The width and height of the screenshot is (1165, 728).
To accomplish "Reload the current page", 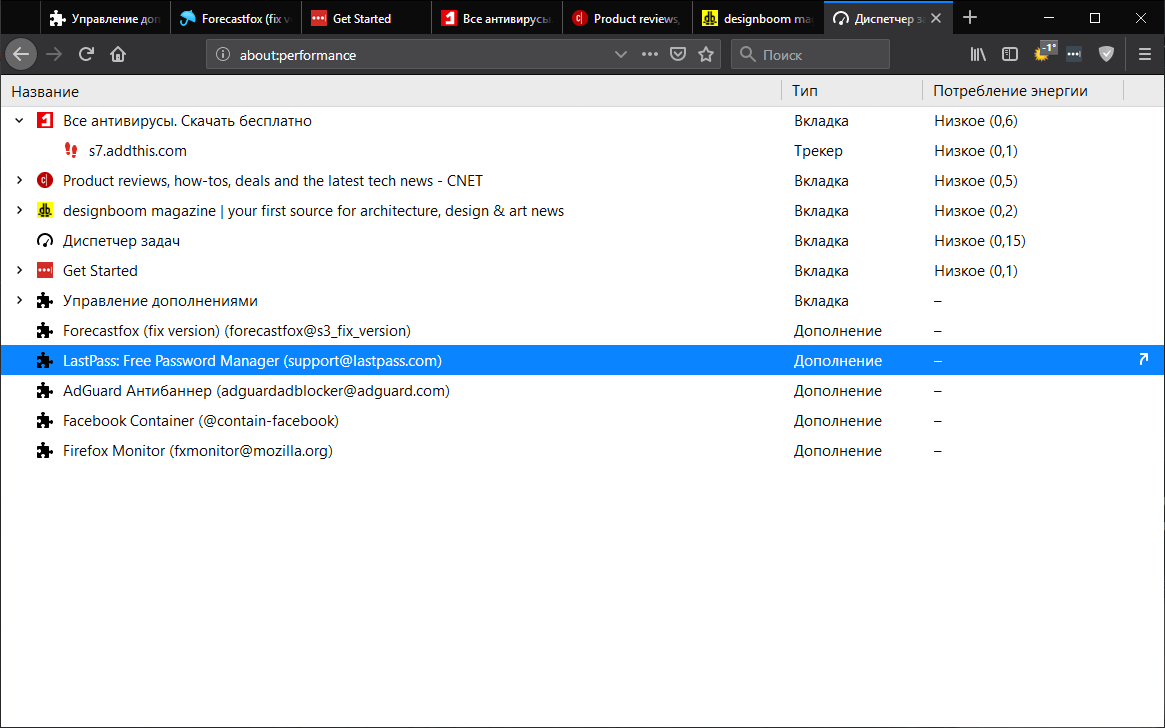I will click(86, 54).
